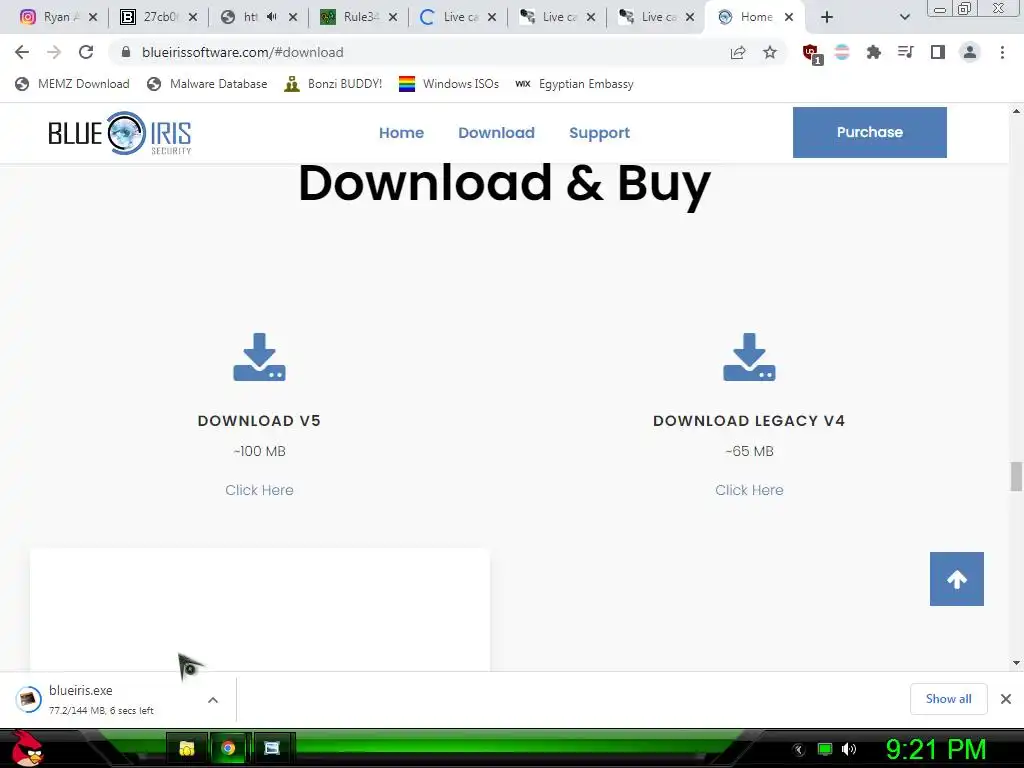Click Show all downloads button
This screenshot has height=768, width=1024.
(948, 699)
